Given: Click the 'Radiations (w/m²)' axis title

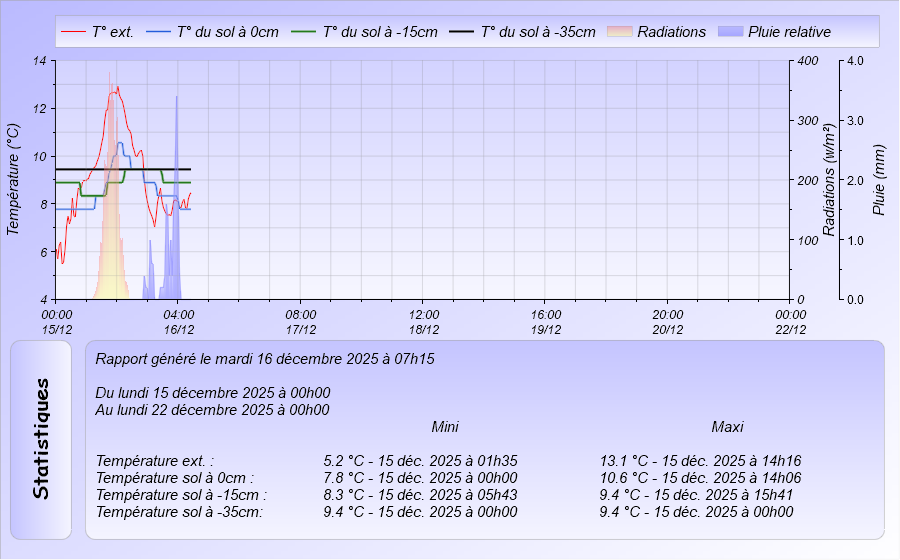Looking at the screenshot, I should (x=828, y=179).
